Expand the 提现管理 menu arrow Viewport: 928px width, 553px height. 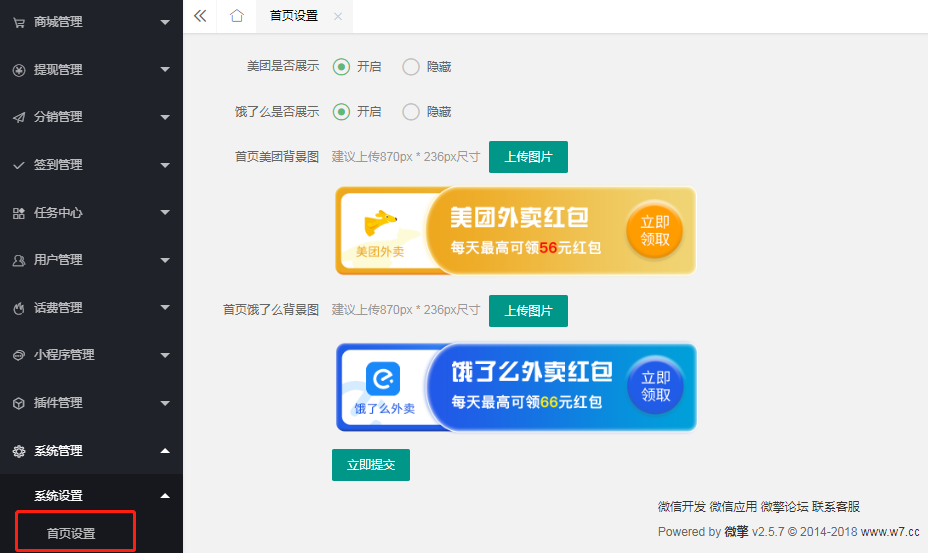165,70
